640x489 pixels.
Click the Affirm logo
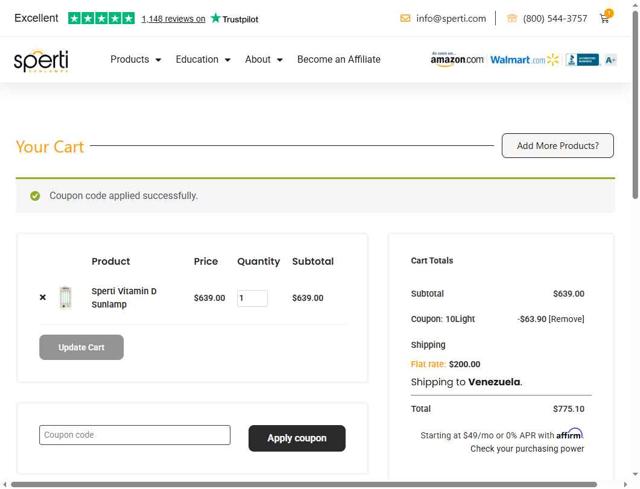pyautogui.click(x=570, y=434)
